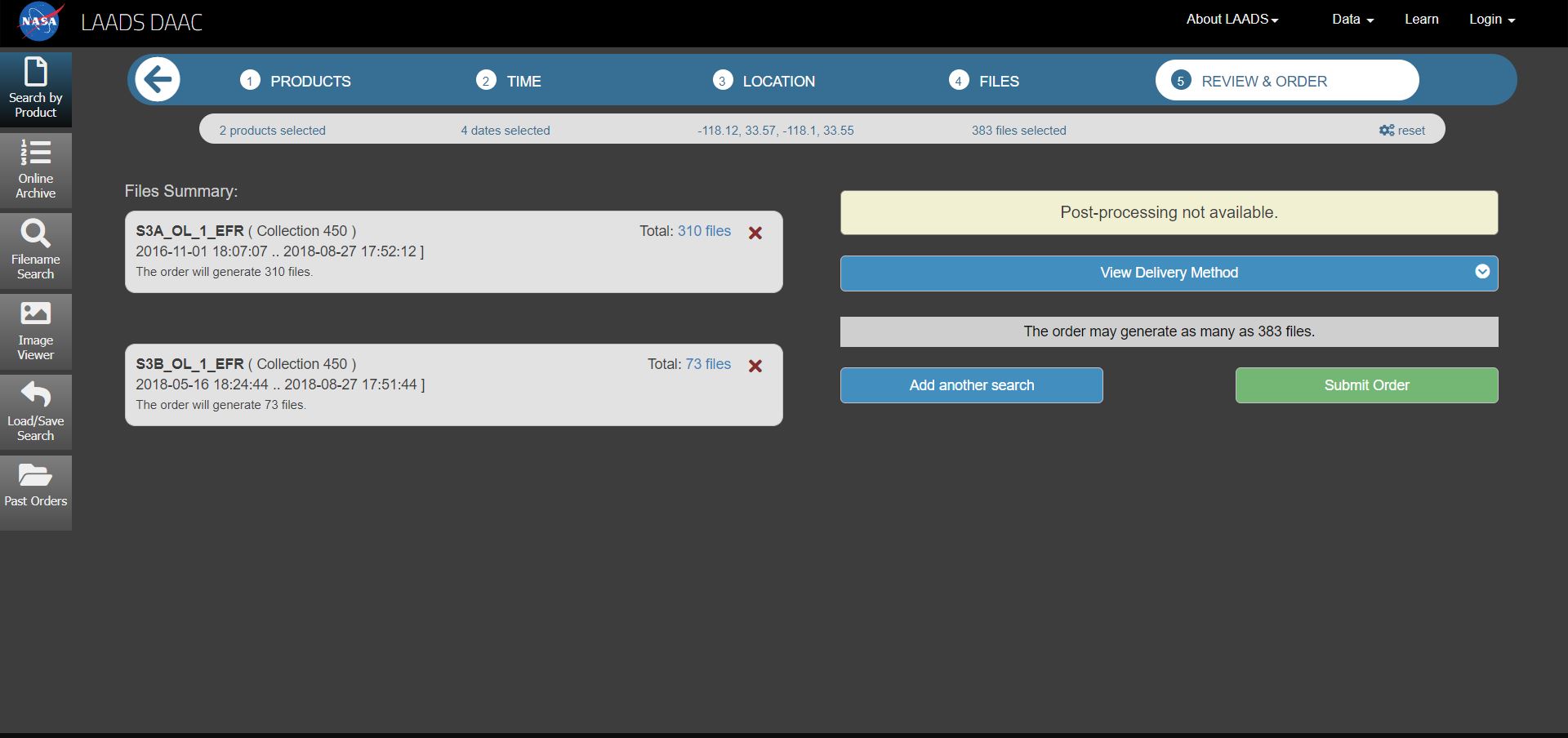Open the About LAADS dropdown menu
Screen dimensions: 1568x738
1232,20
